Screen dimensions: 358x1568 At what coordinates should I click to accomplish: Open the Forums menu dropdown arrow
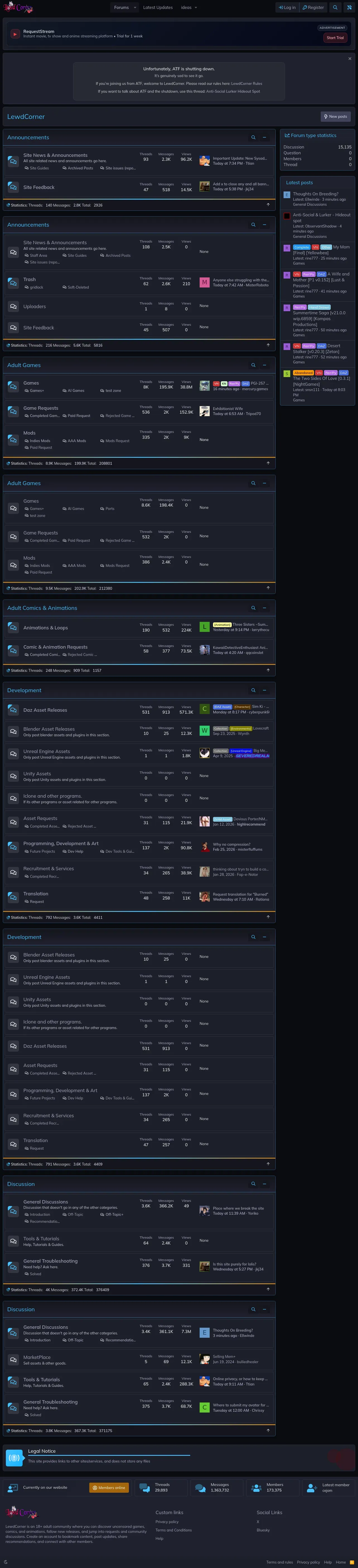tap(135, 7)
